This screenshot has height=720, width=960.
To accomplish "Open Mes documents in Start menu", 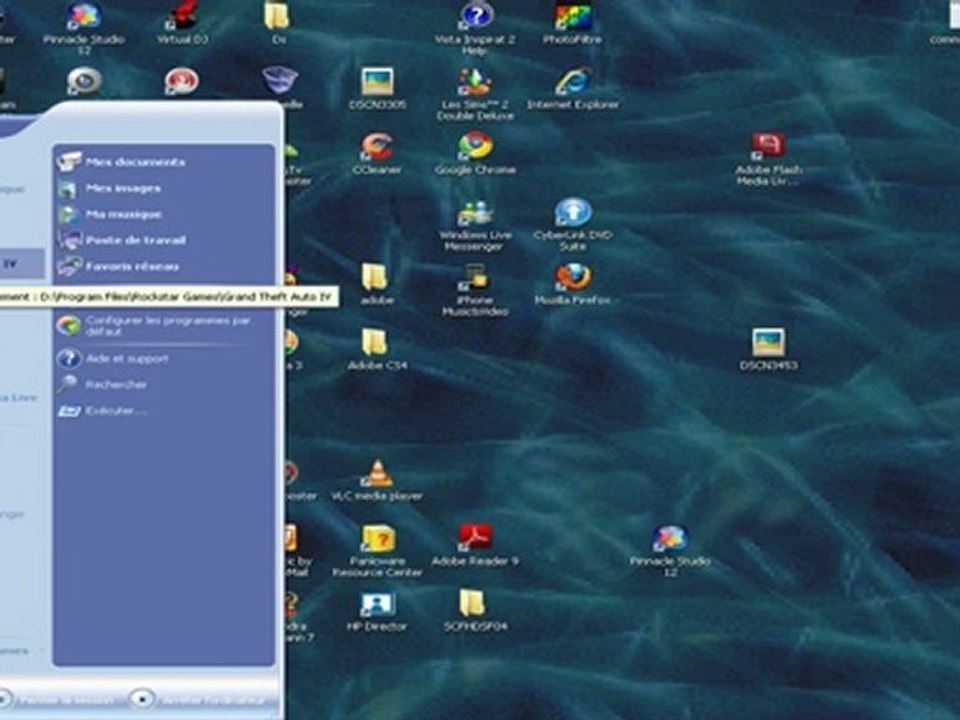I will (x=122, y=162).
